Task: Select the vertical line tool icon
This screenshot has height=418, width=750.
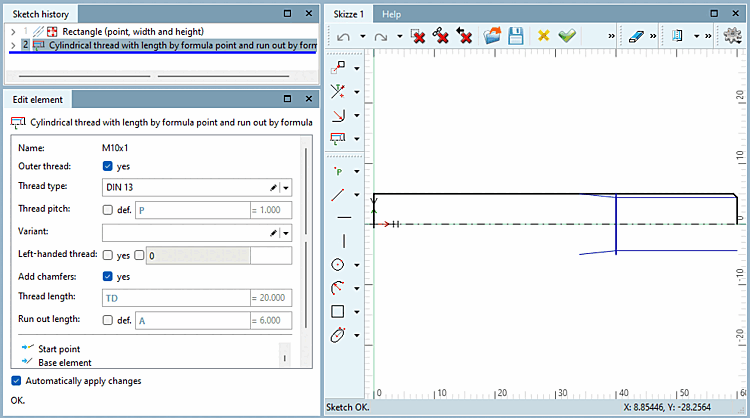Action: pos(344,241)
